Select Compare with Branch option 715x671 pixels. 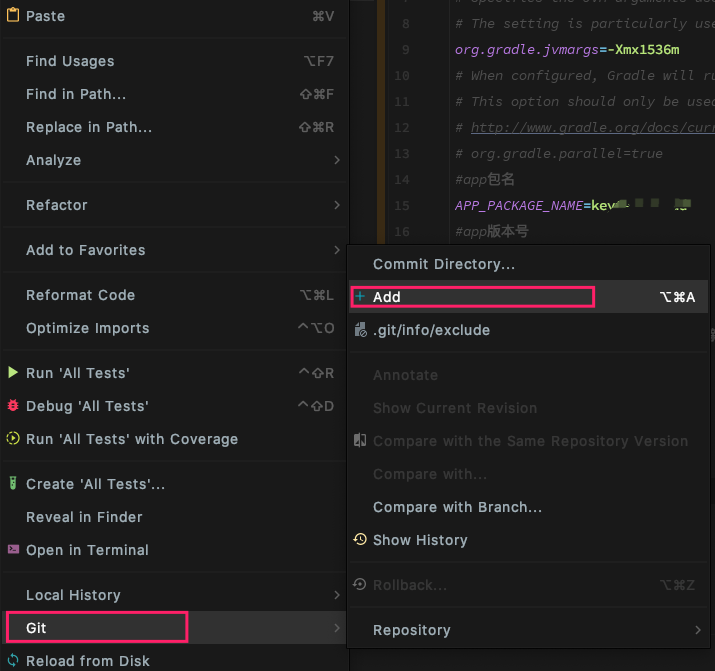457,507
